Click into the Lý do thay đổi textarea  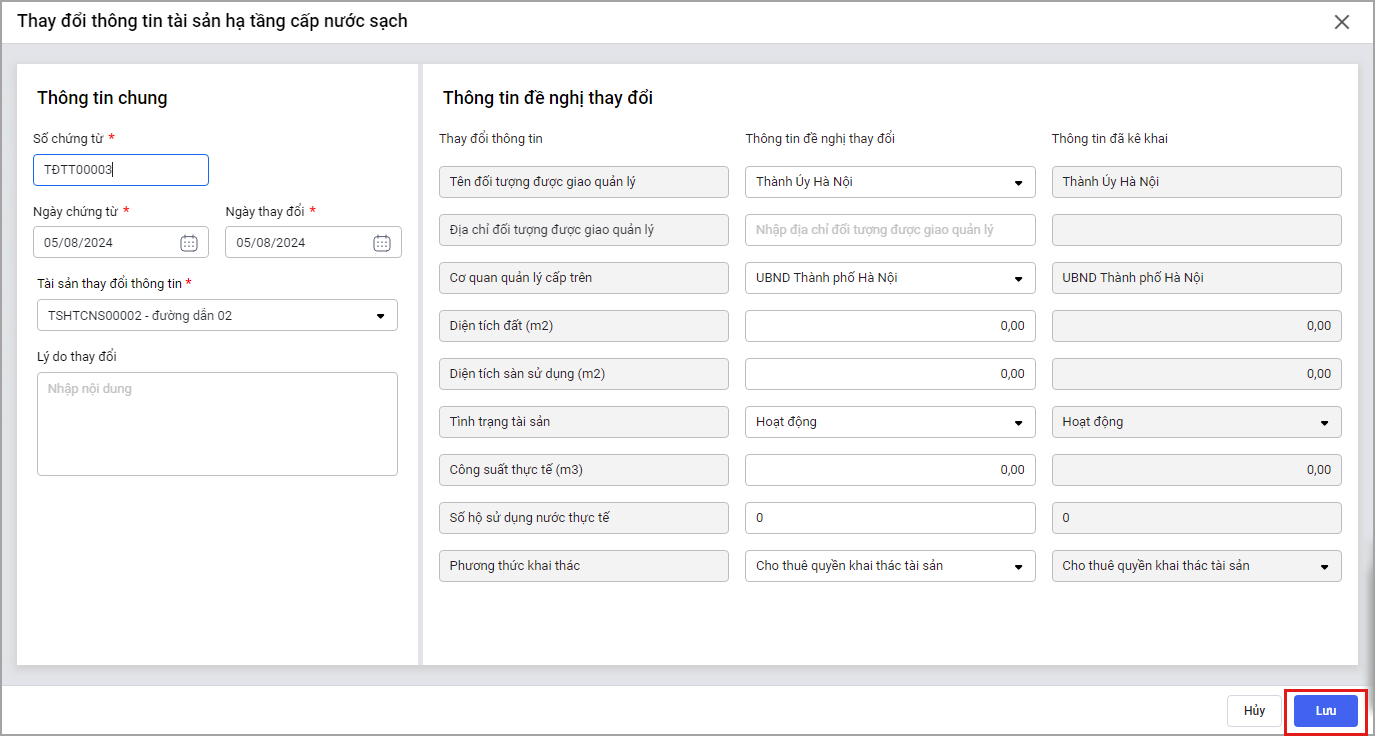point(217,424)
